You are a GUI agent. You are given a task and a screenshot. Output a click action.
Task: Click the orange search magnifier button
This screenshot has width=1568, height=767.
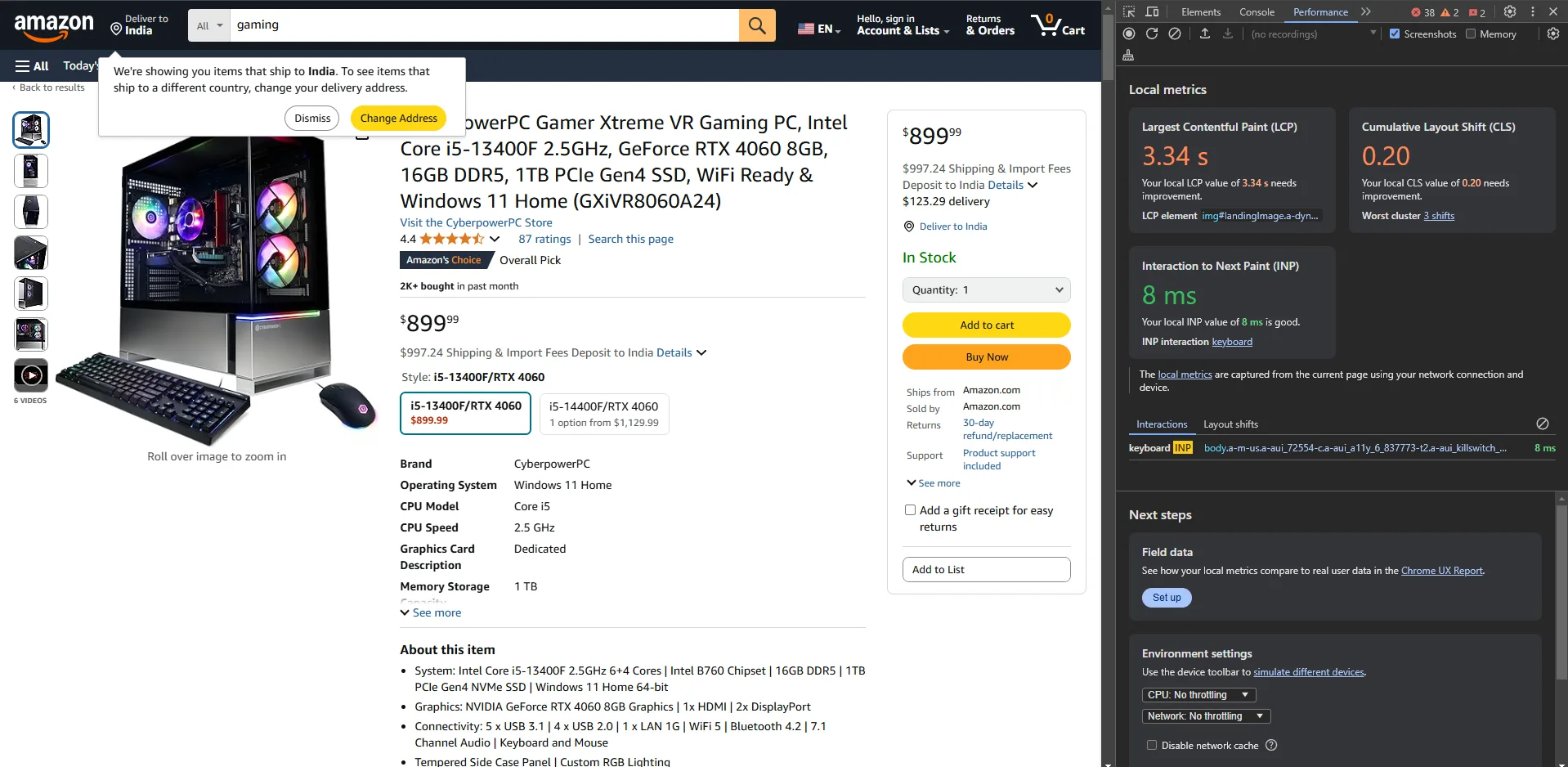point(757,25)
